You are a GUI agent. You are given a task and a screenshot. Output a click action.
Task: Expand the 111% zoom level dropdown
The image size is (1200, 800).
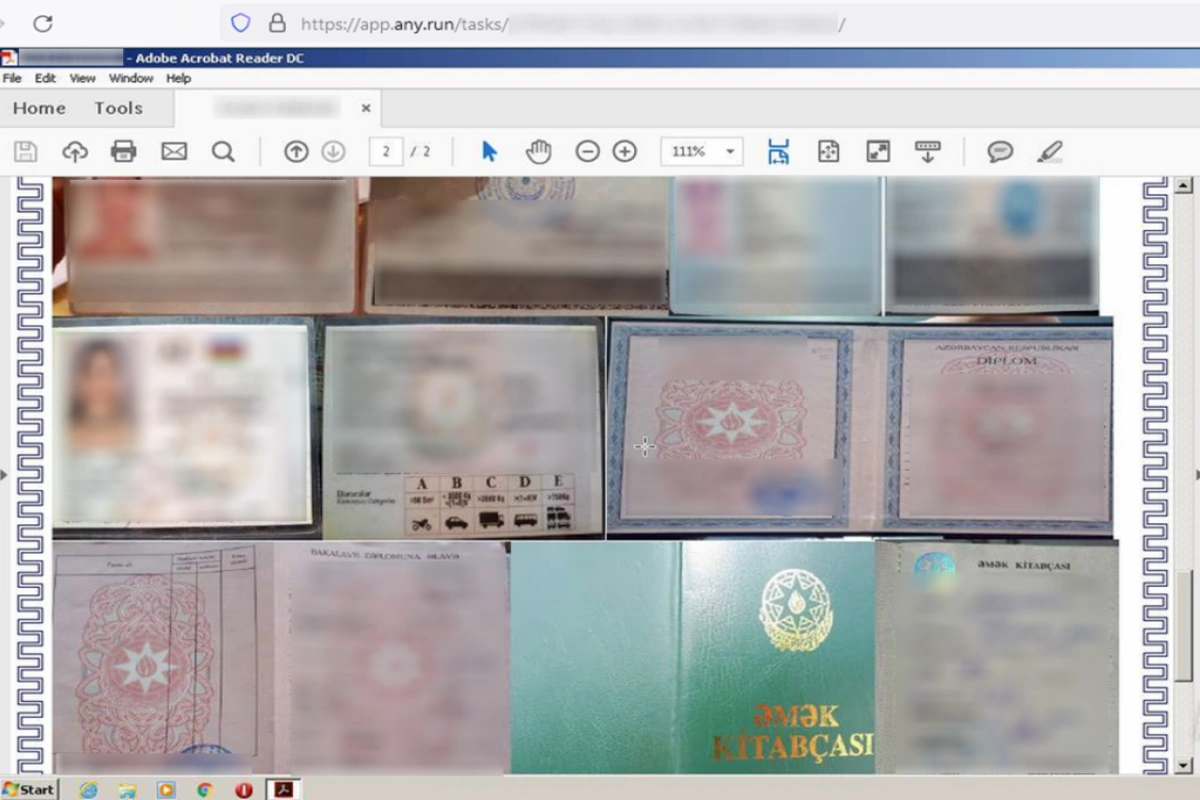pyautogui.click(x=730, y=152)
